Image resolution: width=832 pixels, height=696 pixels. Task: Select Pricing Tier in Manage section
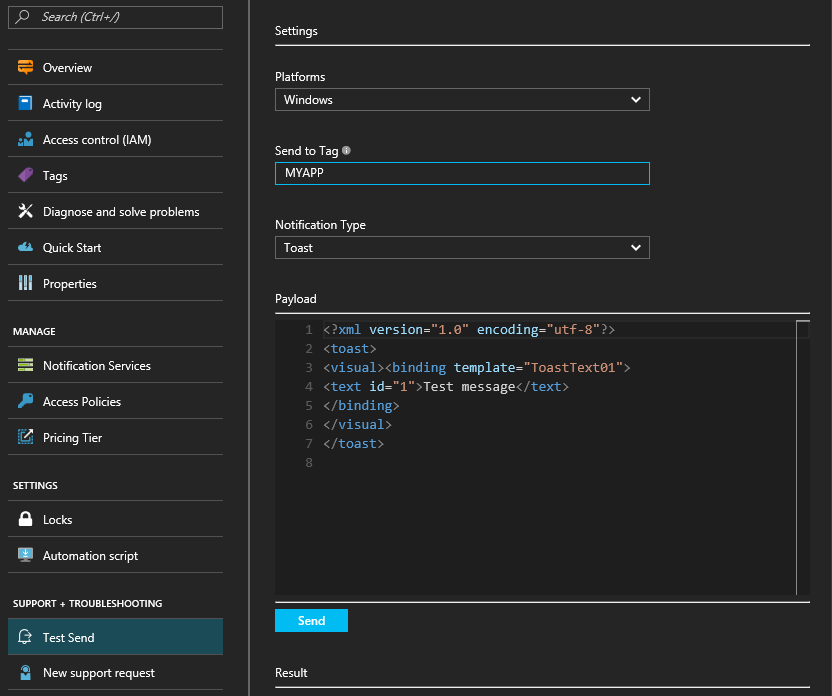72,438
